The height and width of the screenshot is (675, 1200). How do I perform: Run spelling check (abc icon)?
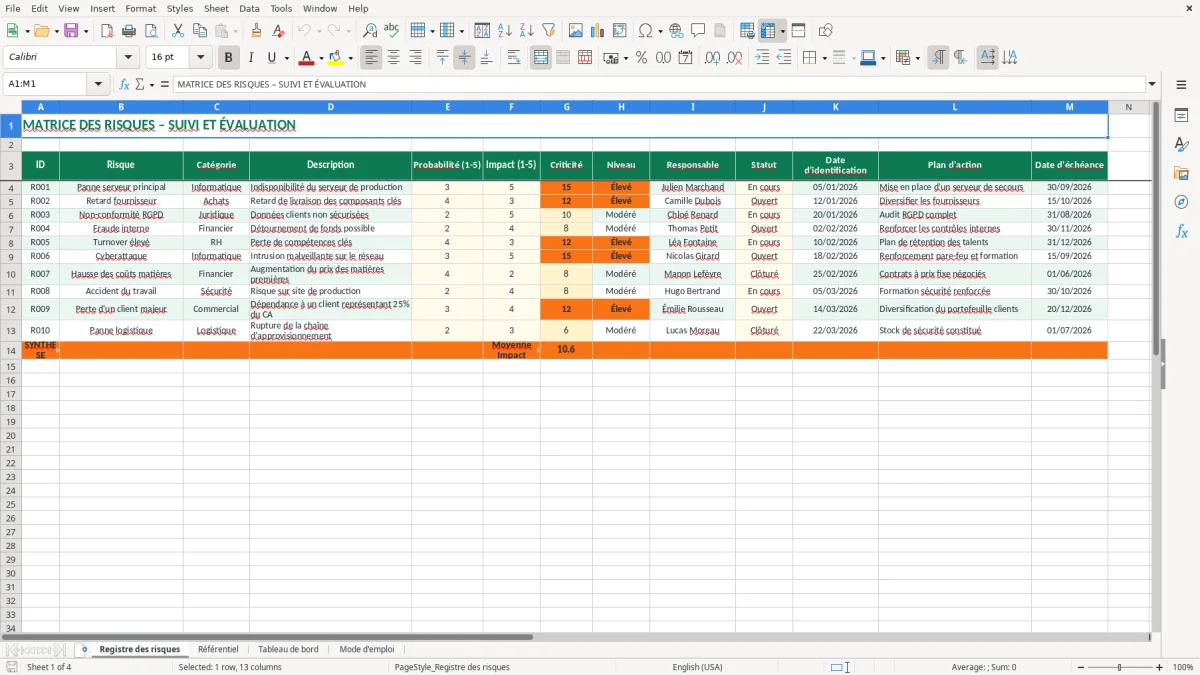[x=392, y=31]
